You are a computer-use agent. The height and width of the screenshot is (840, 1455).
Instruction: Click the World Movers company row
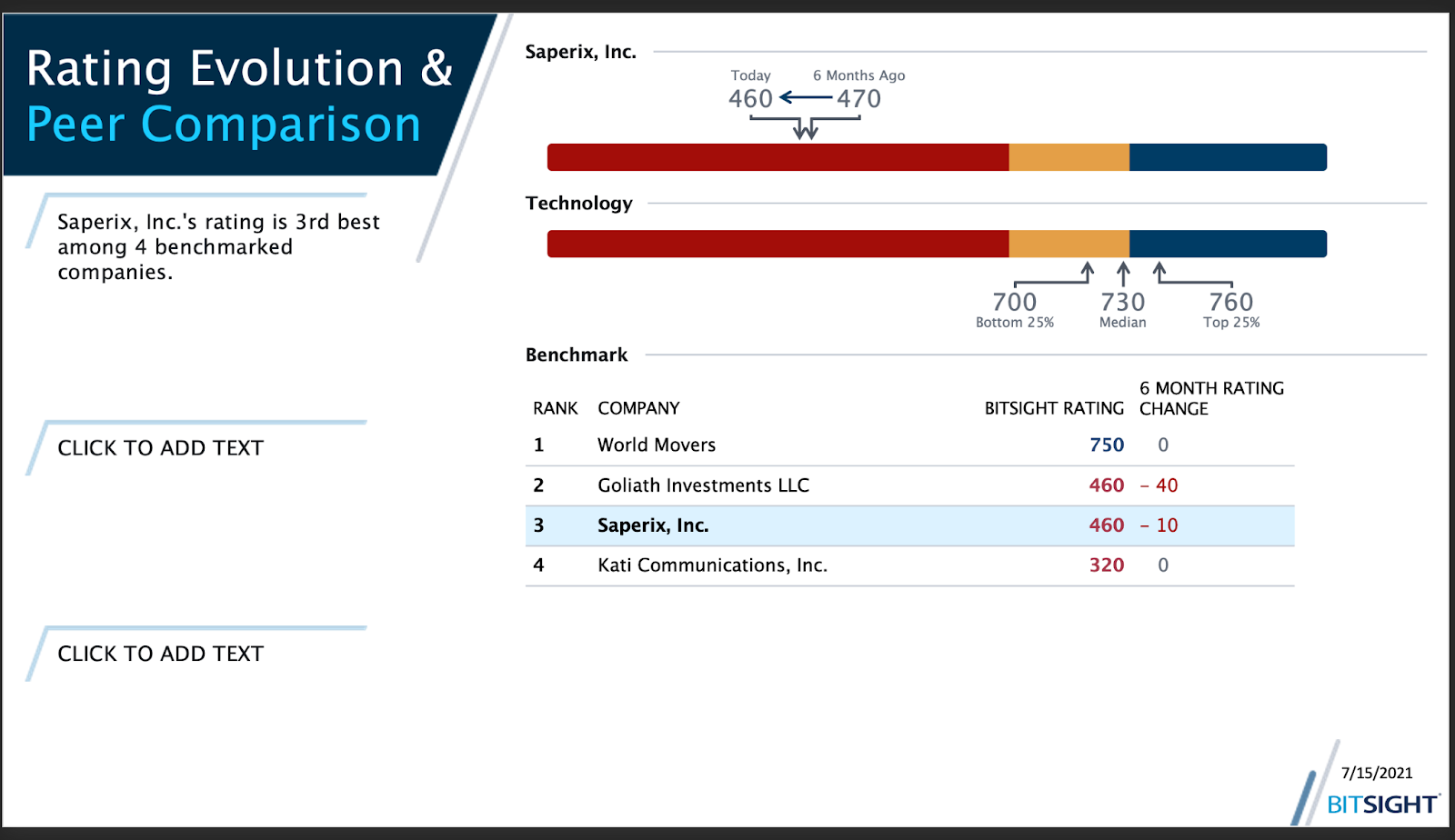(656, 445)
